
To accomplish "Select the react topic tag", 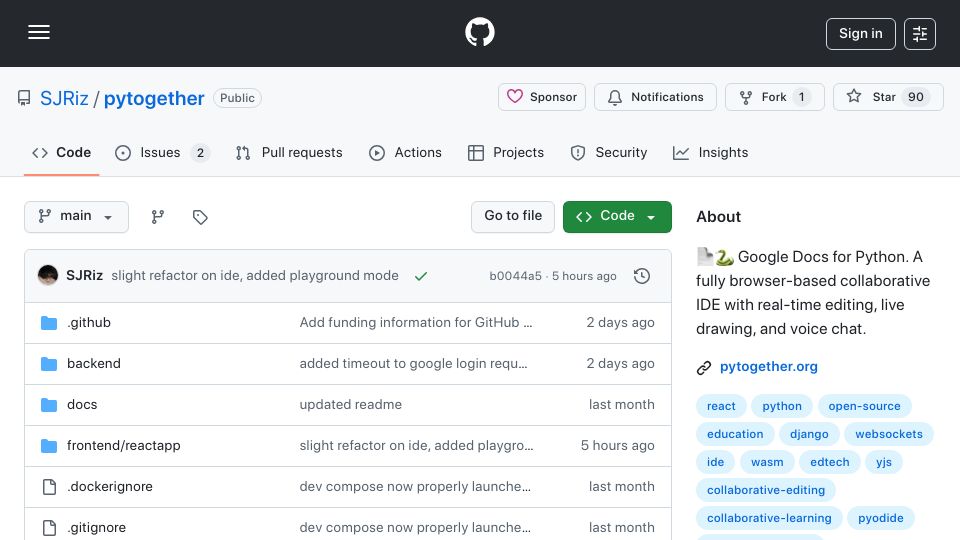I will (721, 406).
